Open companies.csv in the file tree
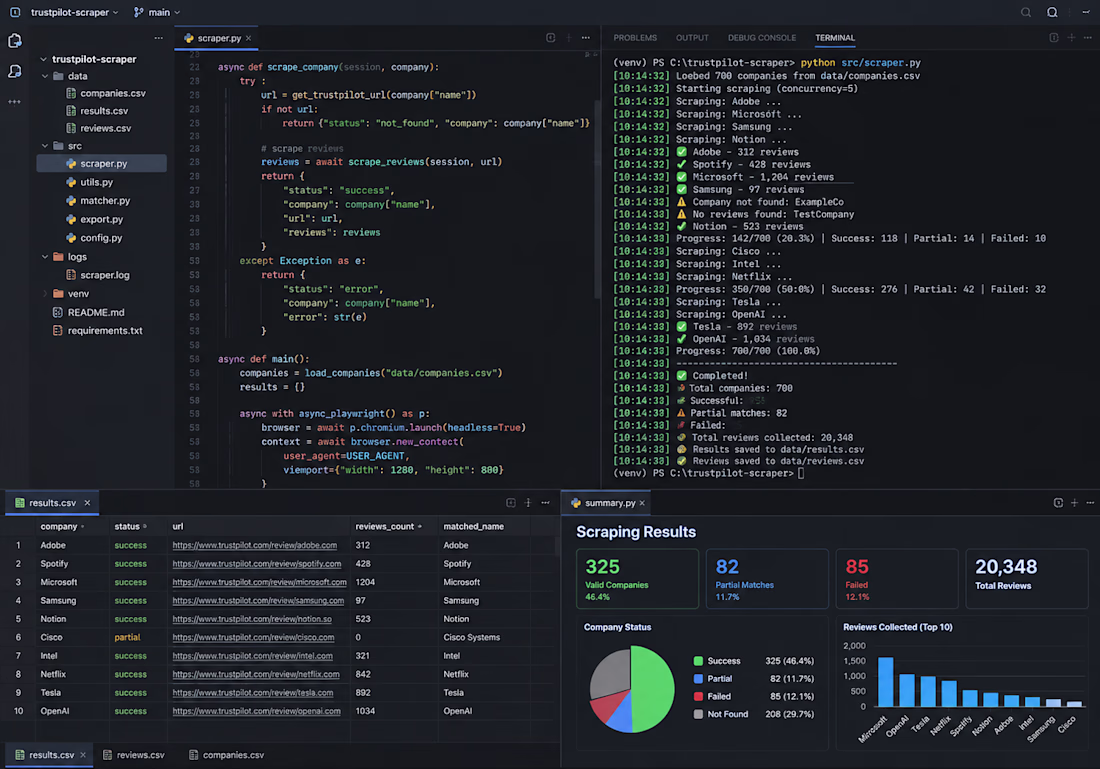 point(106,93)
